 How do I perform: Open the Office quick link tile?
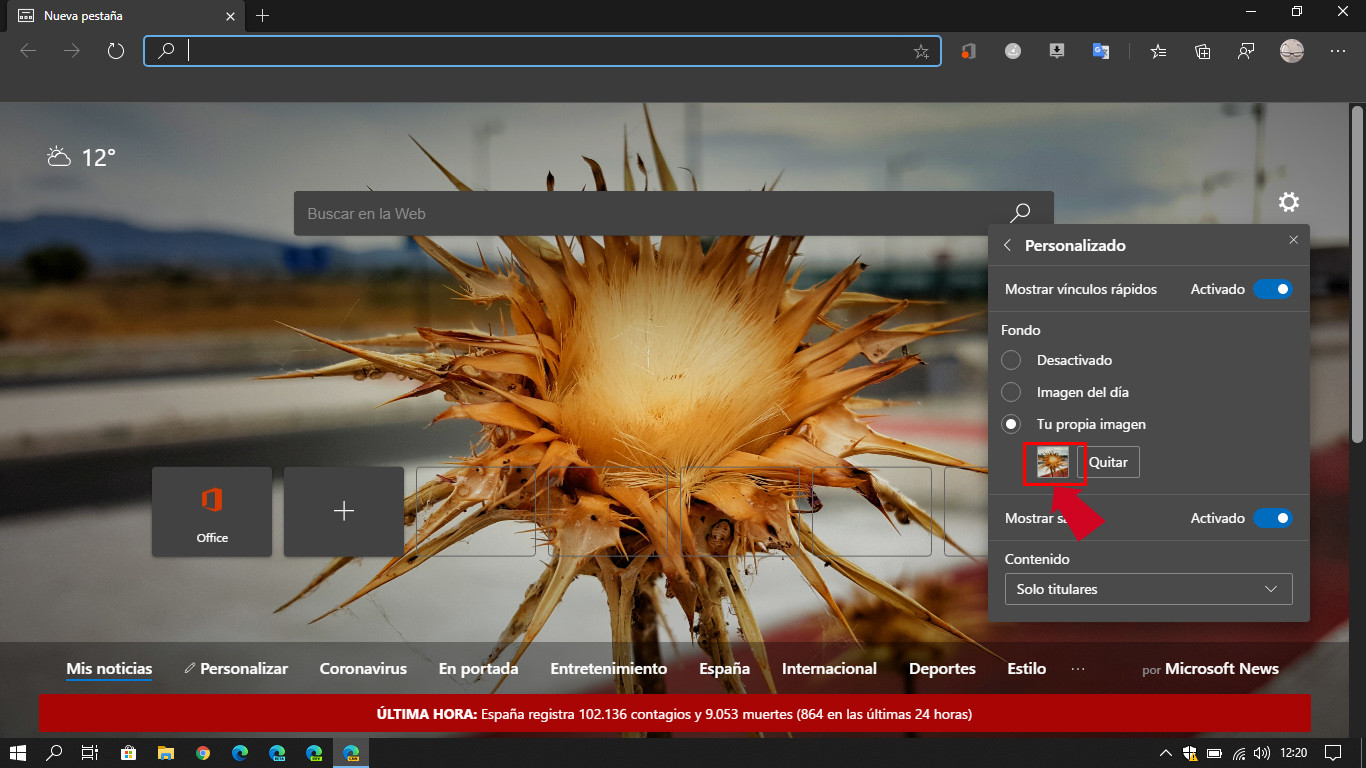[x=211, y=511]
